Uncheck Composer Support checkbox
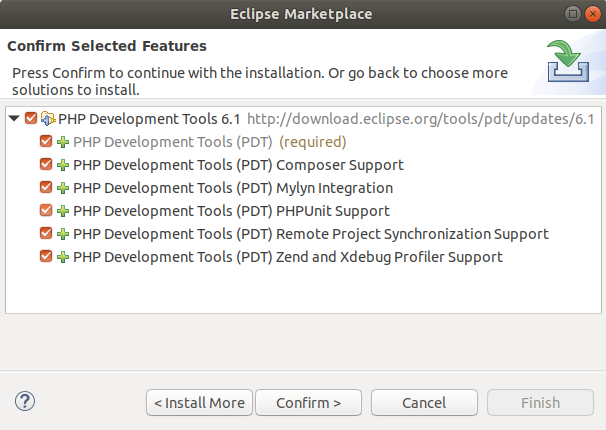The image size is (606, 430). coord(46,164)
